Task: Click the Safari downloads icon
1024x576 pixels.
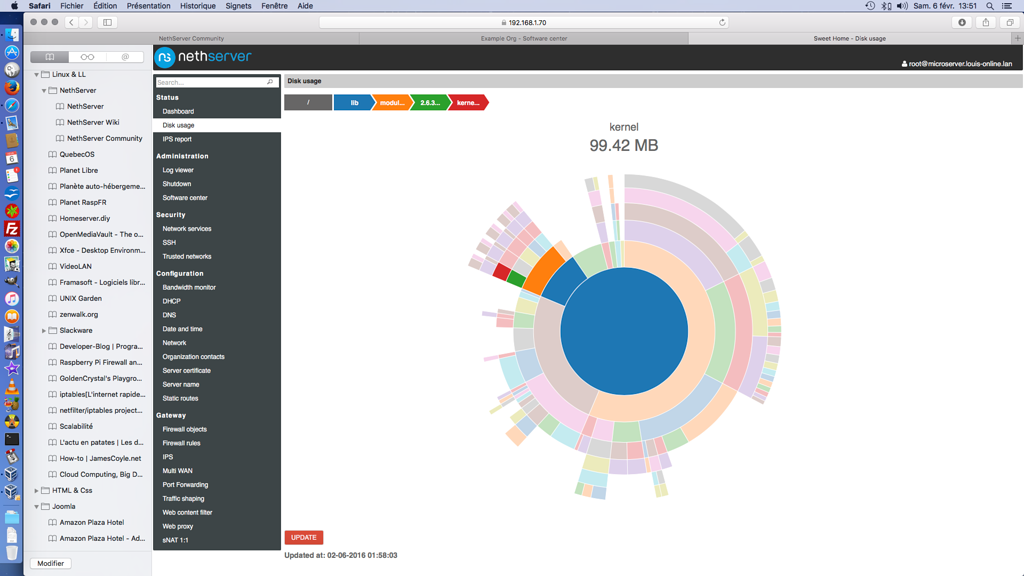Action: click(x=962, y=22)
